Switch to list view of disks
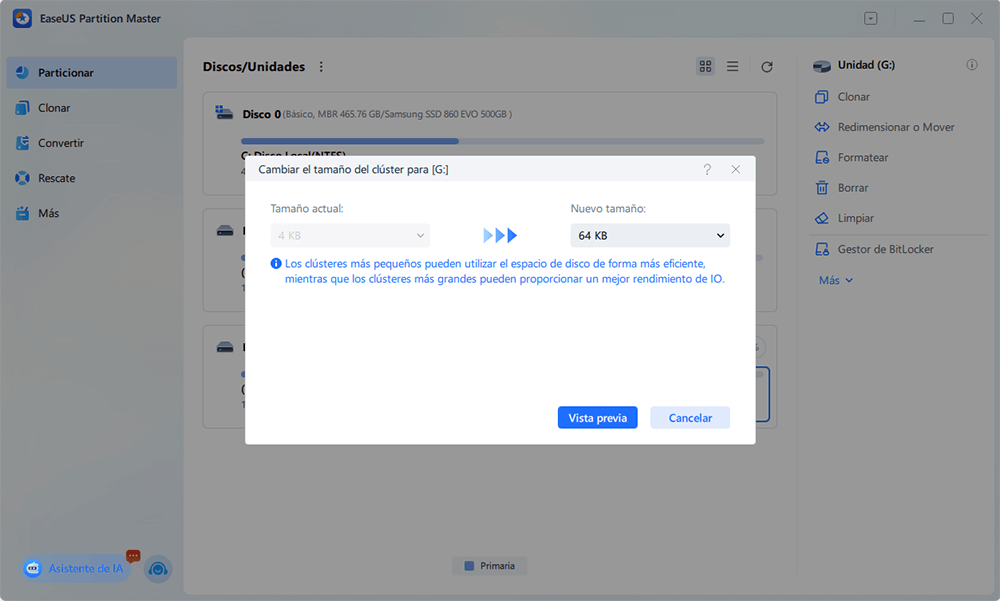This screenshot has height=601, width=1000. point(732,66)
